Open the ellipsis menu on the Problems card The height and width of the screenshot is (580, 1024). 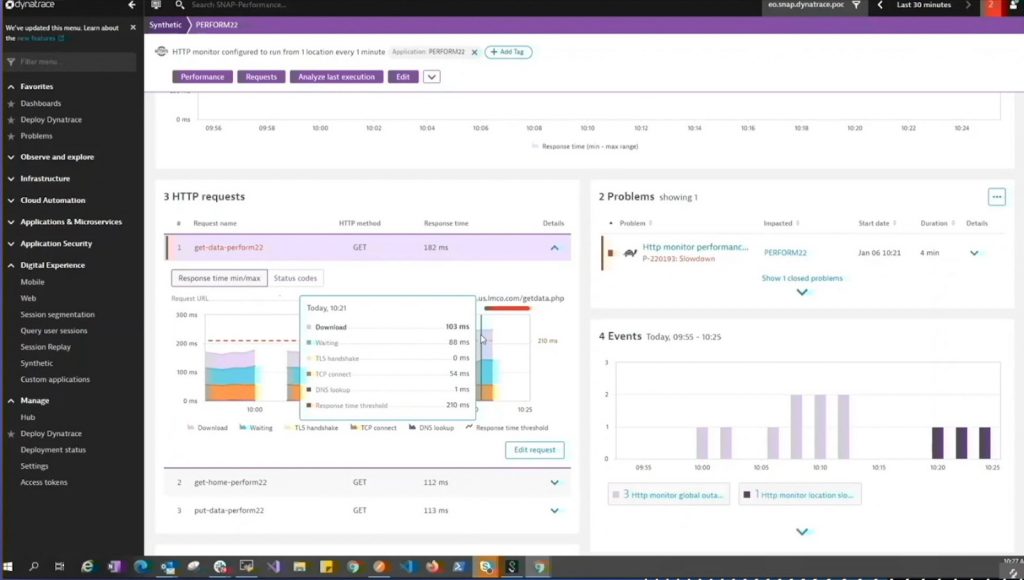pyautogui.click(x=996, y=197)
